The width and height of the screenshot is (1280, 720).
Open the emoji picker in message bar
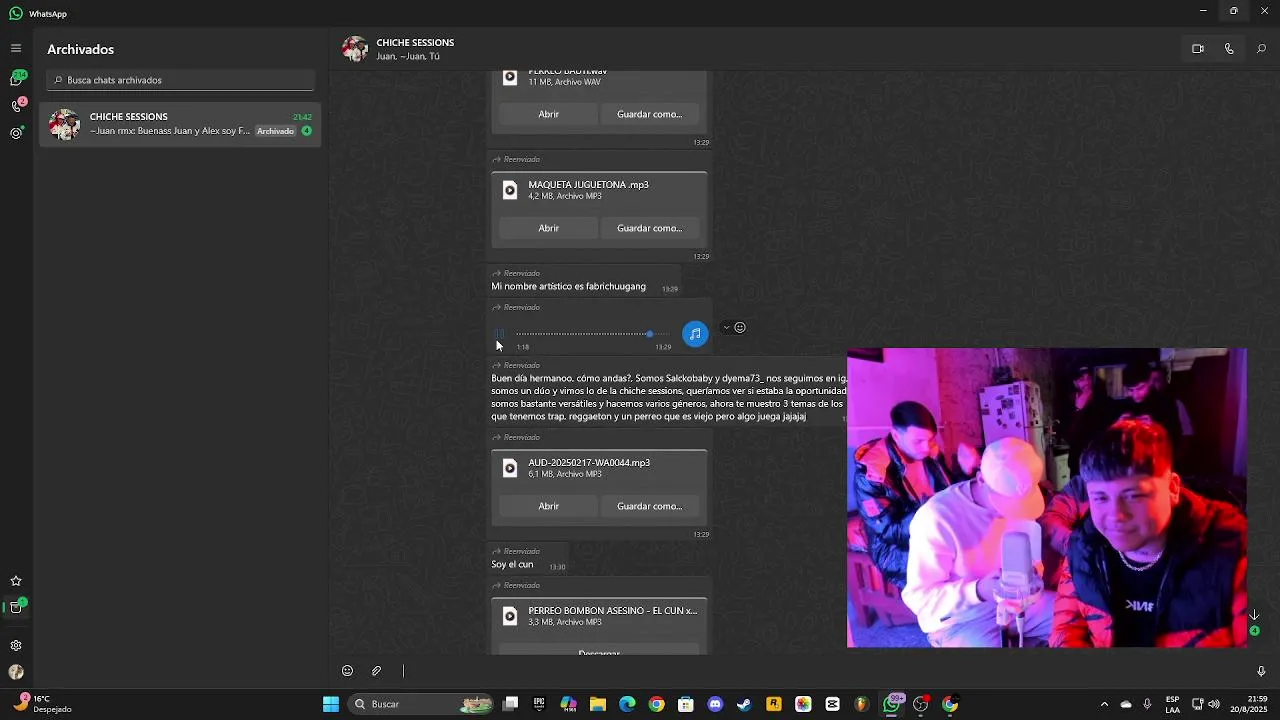[347, 671]
